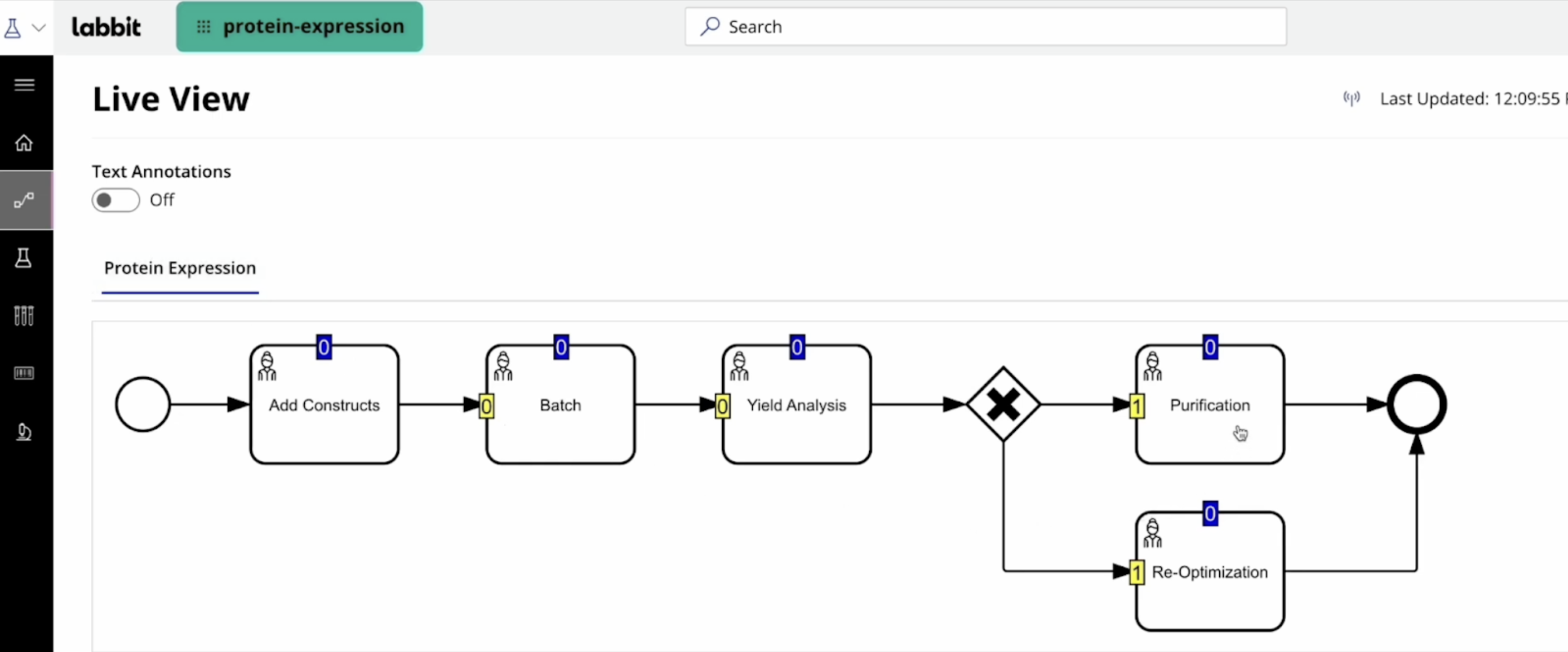Go to Home via sidebar icon
This screenshot has height=652, width=1568.
tap(25, 143)
